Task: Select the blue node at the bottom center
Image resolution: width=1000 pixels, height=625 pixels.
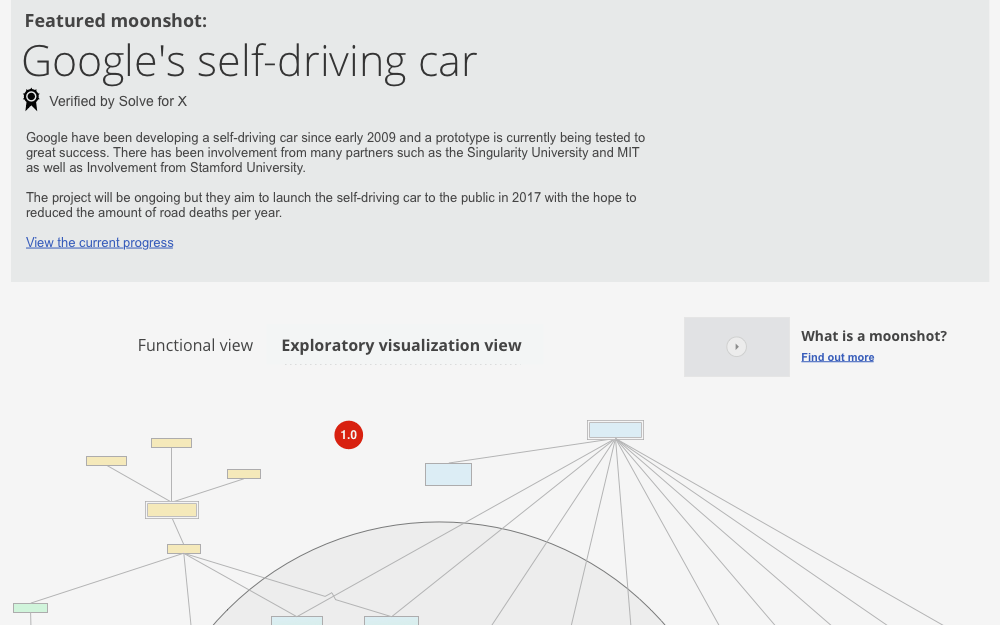Action: pos(297,620)
